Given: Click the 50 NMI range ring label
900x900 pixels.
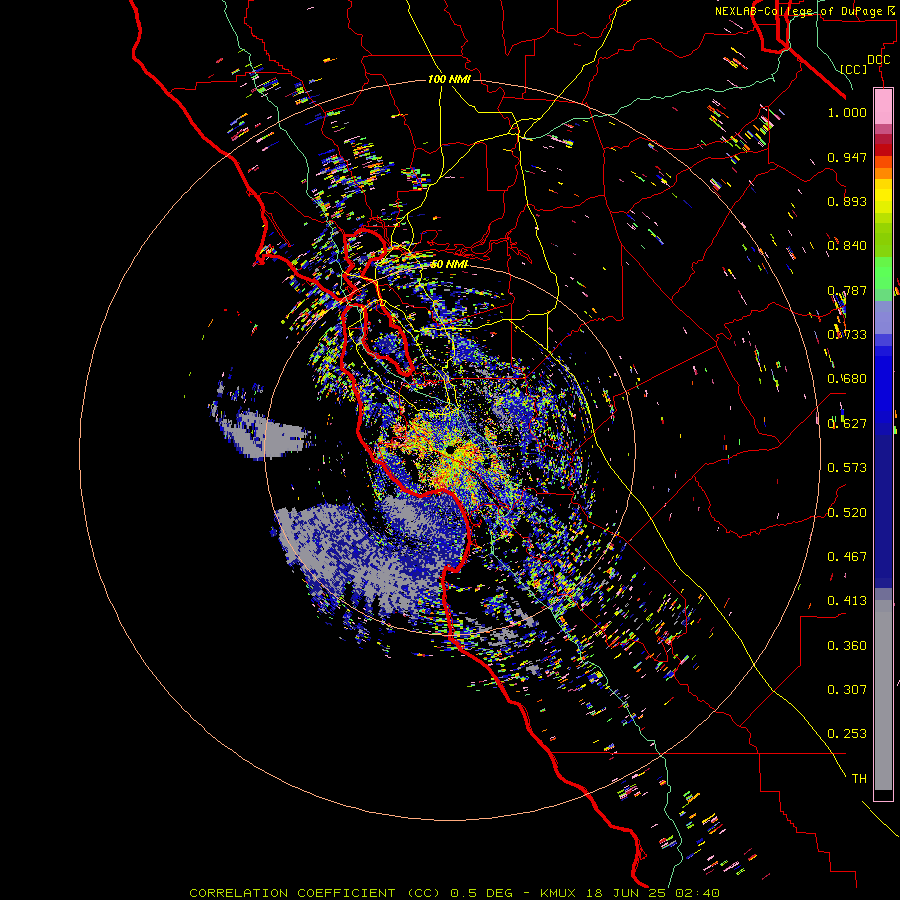Looking at the screenshot, I should (x=449, y=264).
